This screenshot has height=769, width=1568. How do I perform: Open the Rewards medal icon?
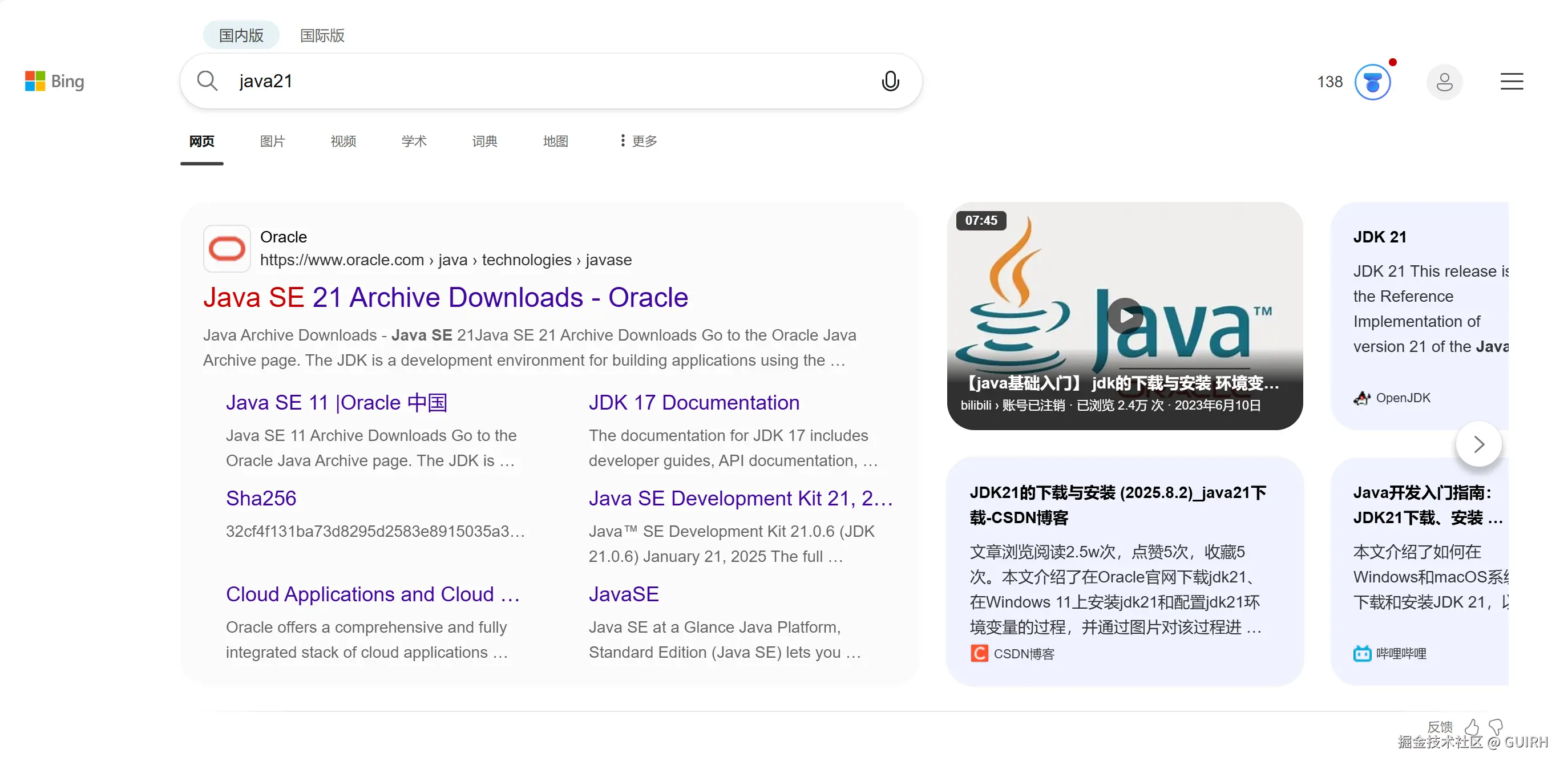point(1372,82)
